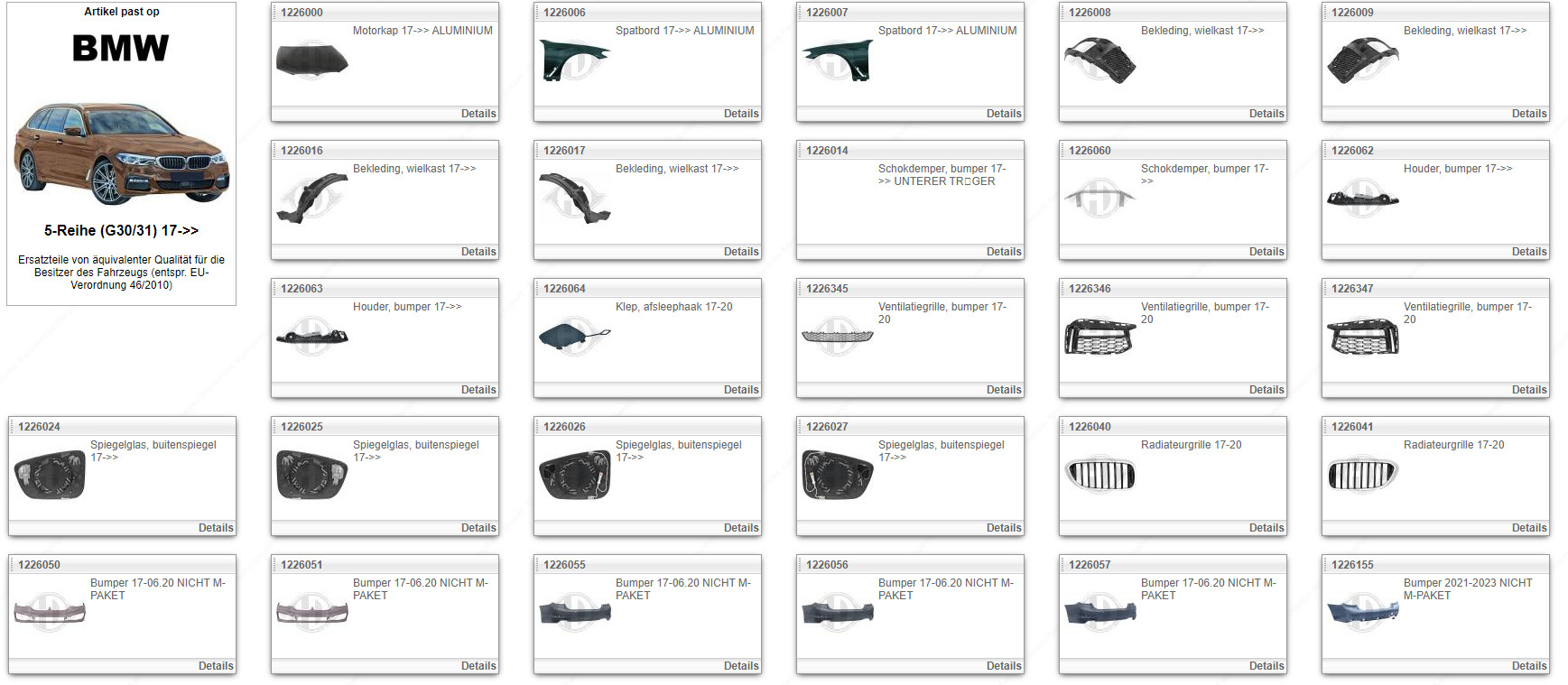The width and height of the screenshot is (1568, 685).
Task: Click the fender image of part 1226006
Action: click(575, 60)
